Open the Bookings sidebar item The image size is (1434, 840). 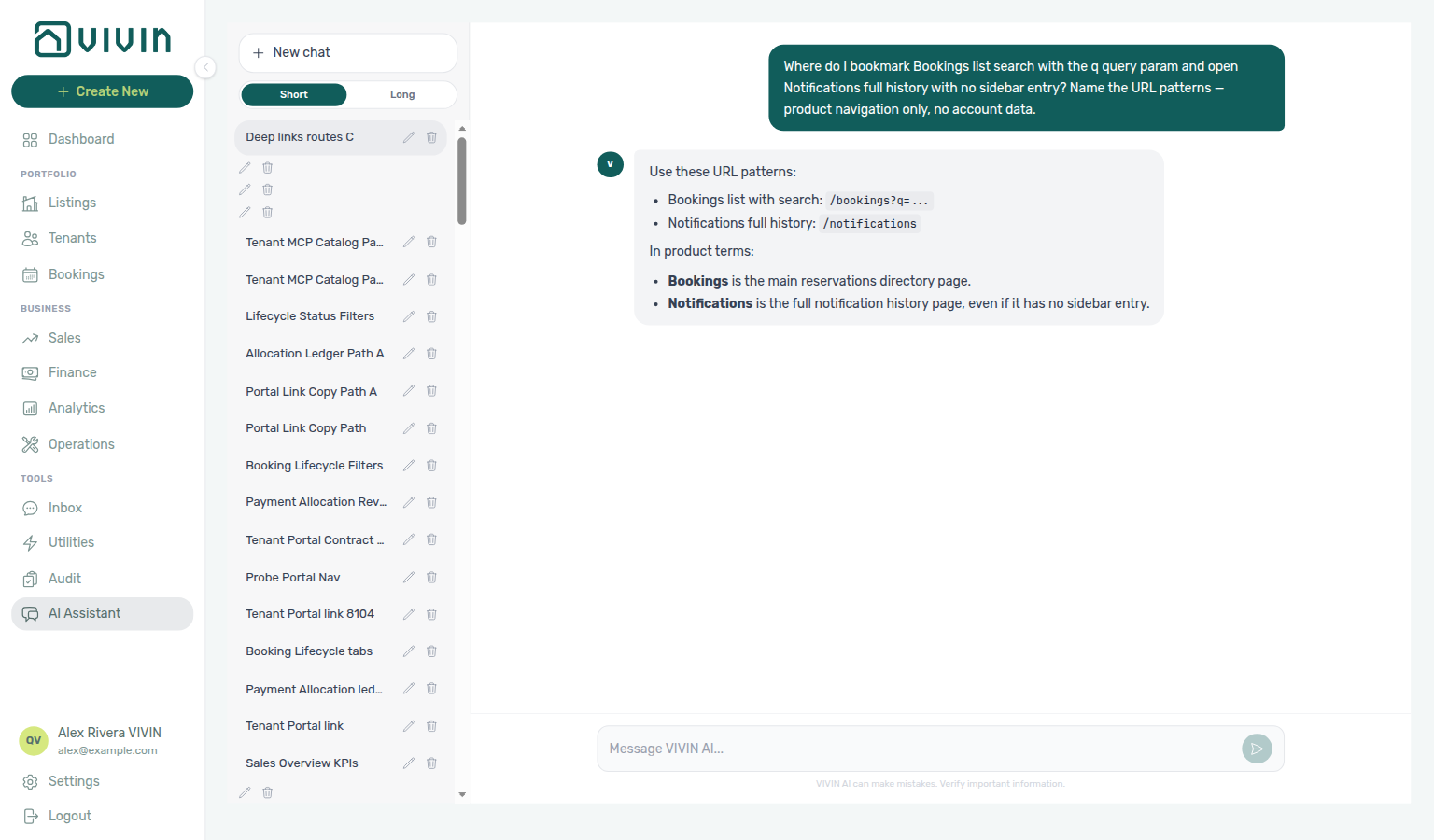[x=76, y=274]
